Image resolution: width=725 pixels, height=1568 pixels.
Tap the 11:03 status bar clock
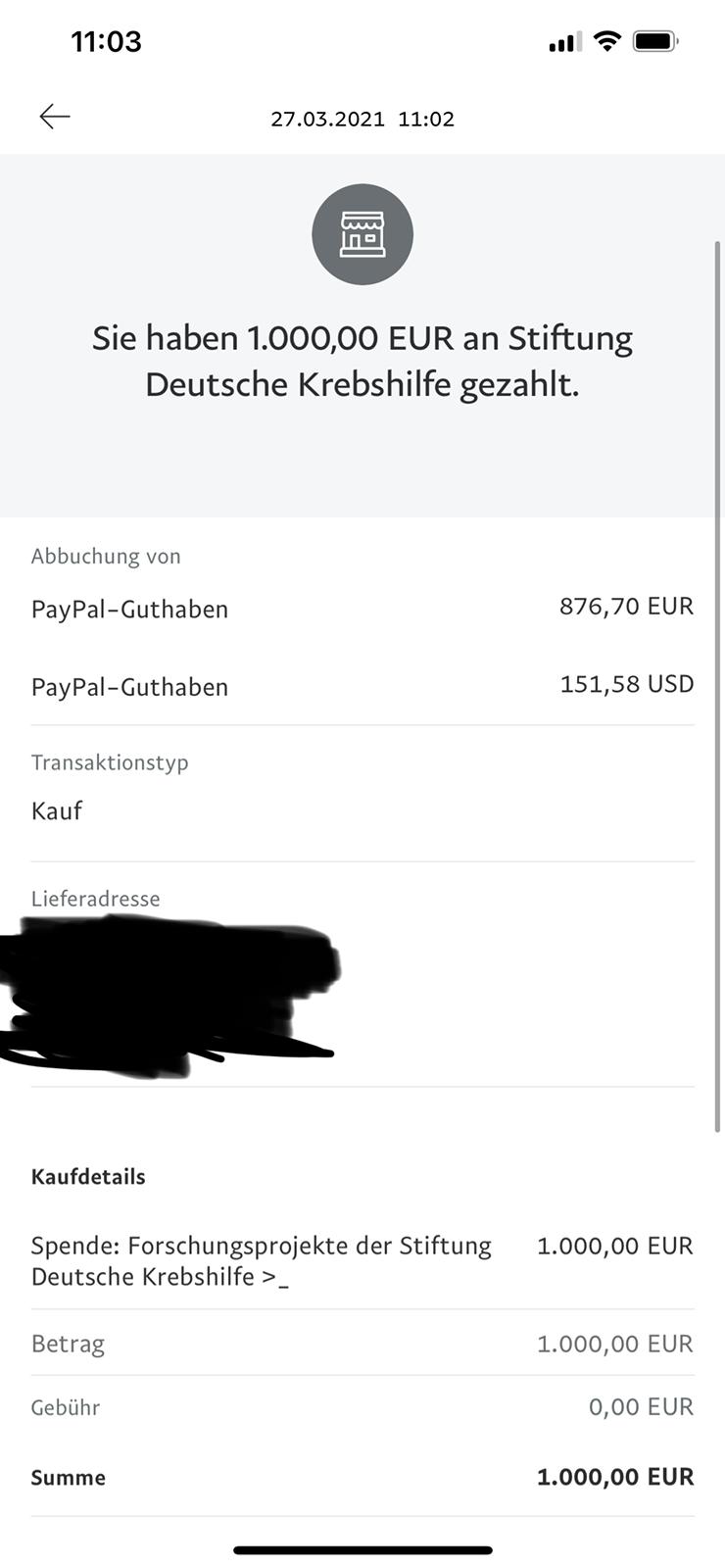(106, 41)
